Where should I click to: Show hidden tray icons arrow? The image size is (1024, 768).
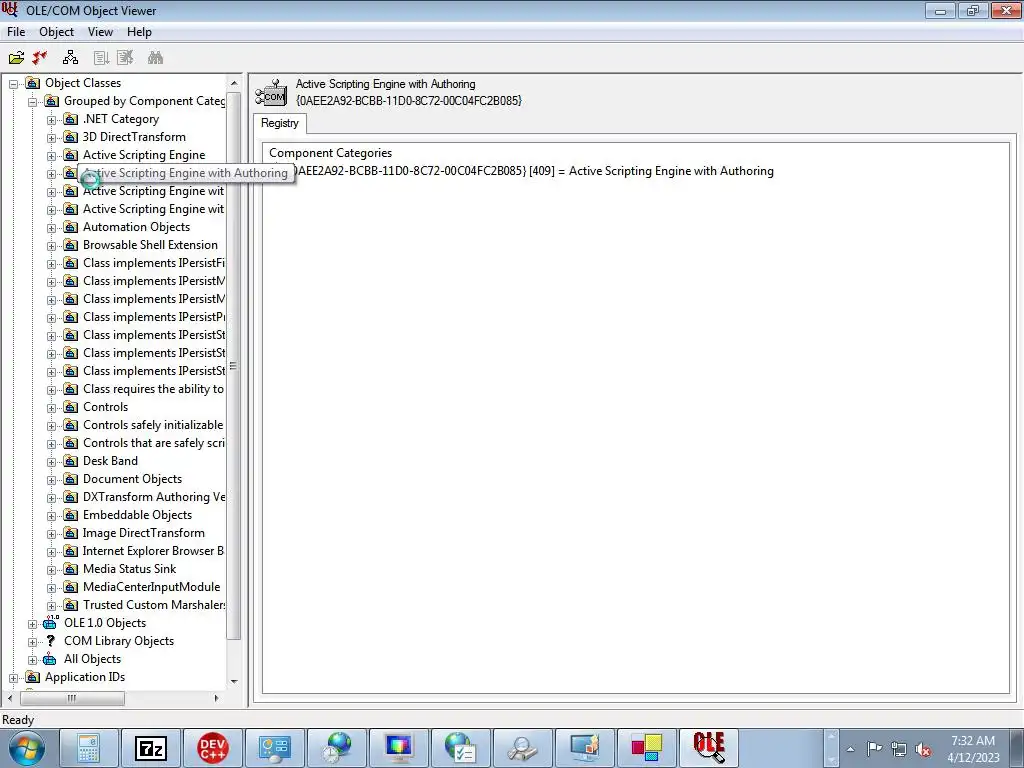point(850,750)
